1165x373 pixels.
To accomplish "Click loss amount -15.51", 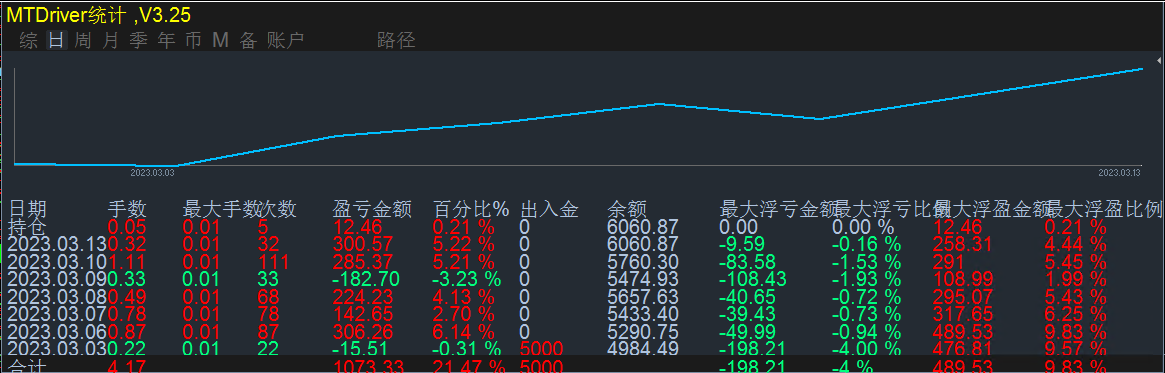I will click(x=360, y=348).
